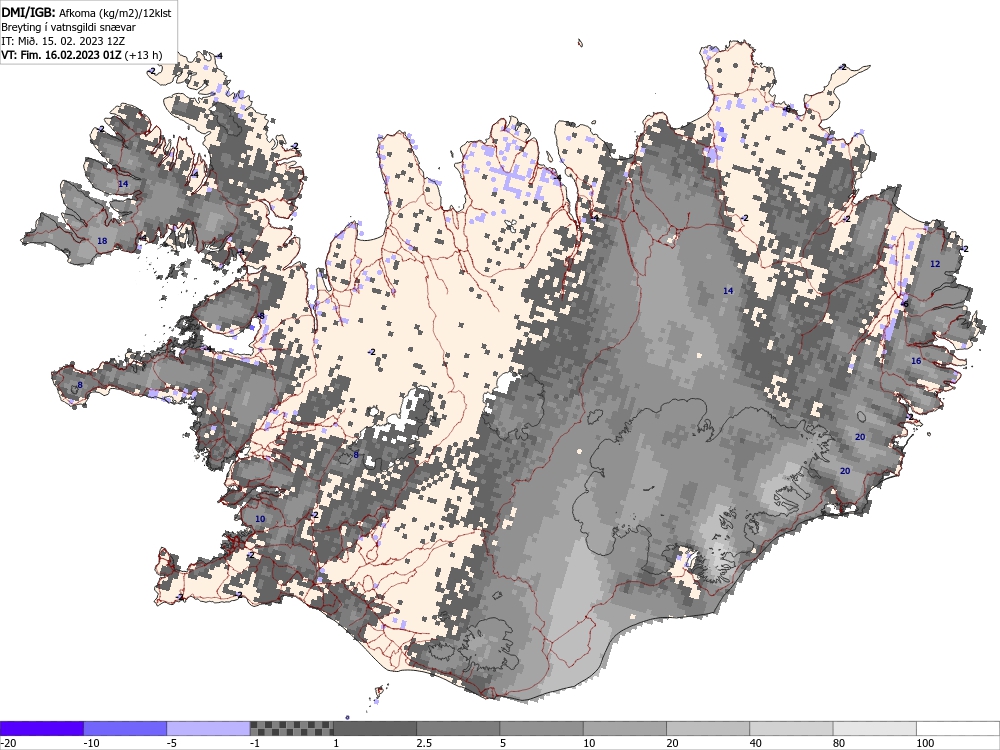Click the '18' value label on the map

click(102, 240)
